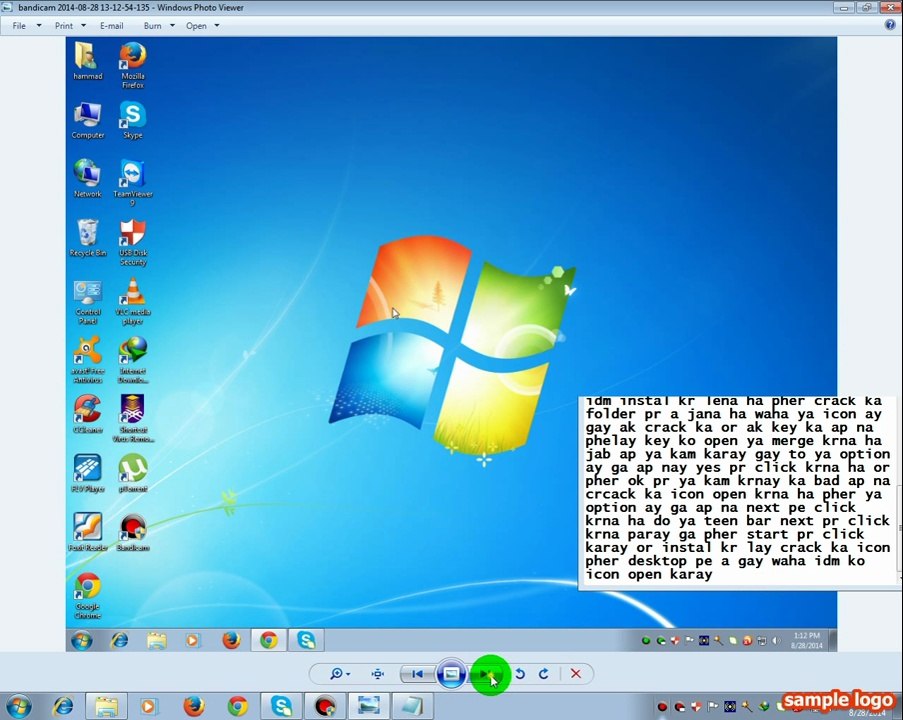Screen dimensions: 903x720
Task: Click the Foxit Reader shortcut in the picture
Action: click(x=88, y=533)
